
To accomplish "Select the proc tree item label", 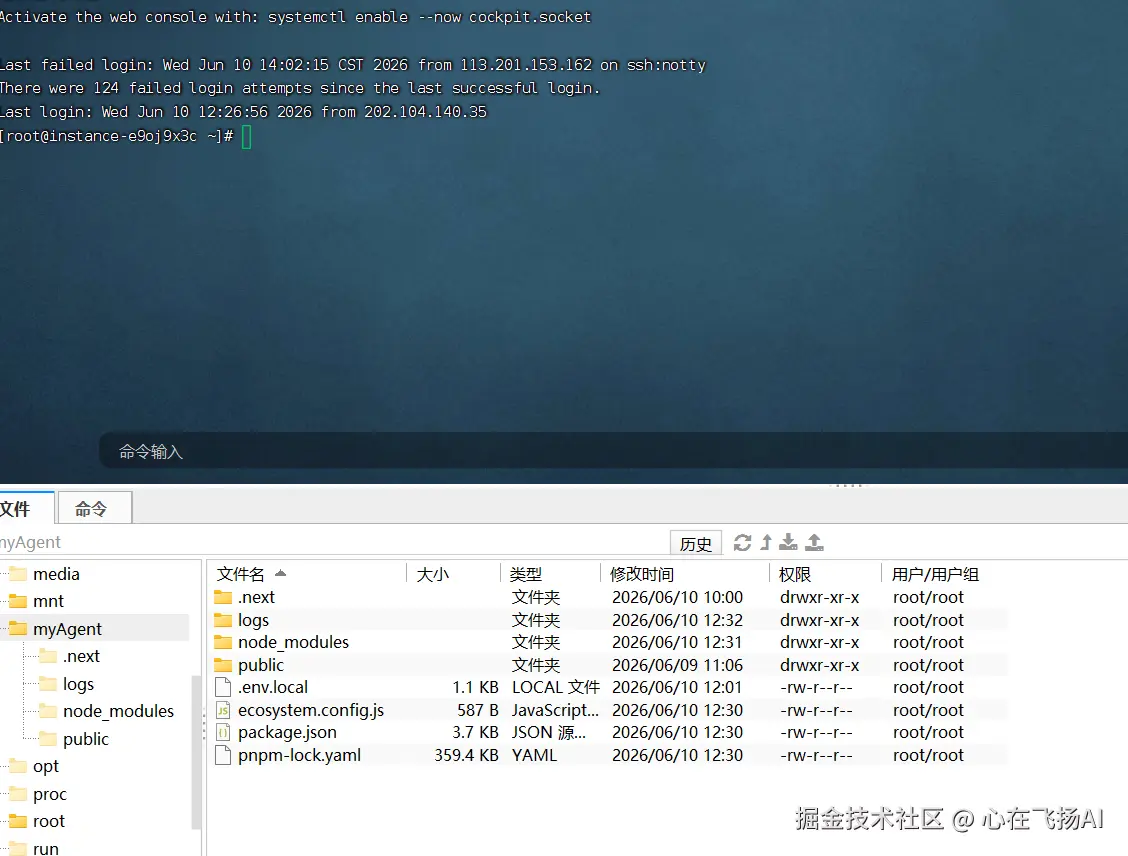I will pyautogui.click(x=50, y=794).
